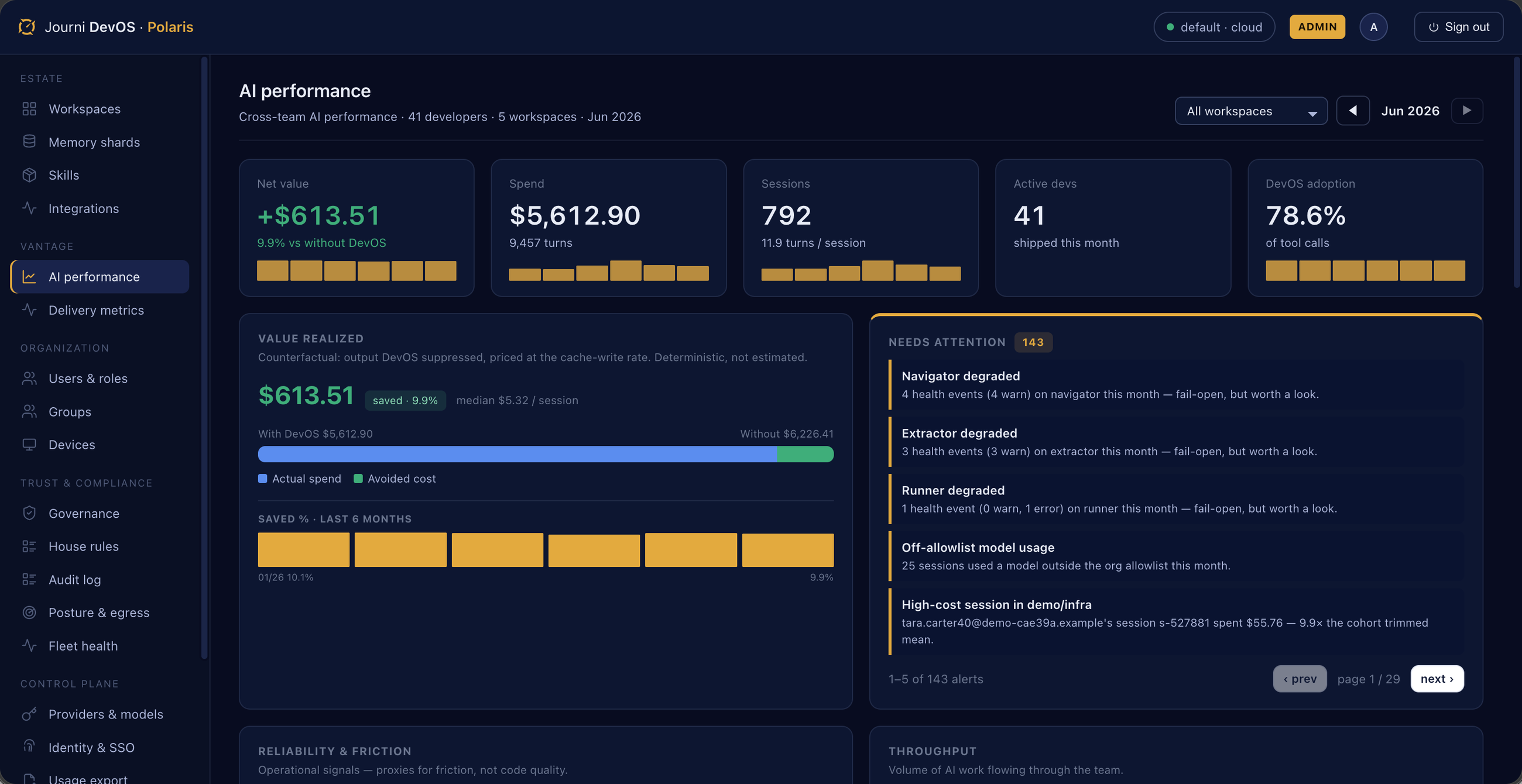Image resolution: width=1522 pixels, height=784 pixels.
Task: Click the AI performance chart icon
Action: point(29,276)
